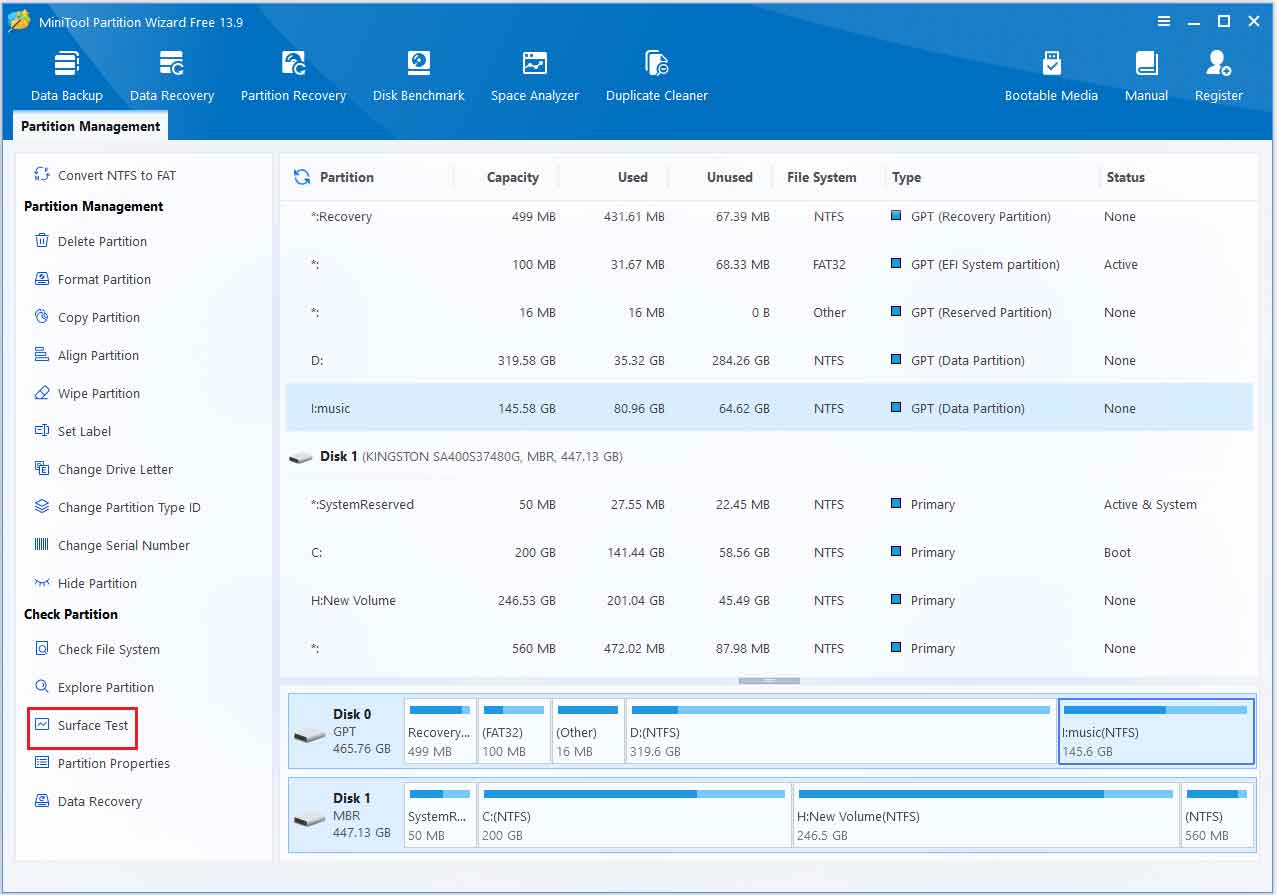This screenshot has height=895, width=1277.
Task: Select the *:SystemReserved partition row
Action: (769, 505)
